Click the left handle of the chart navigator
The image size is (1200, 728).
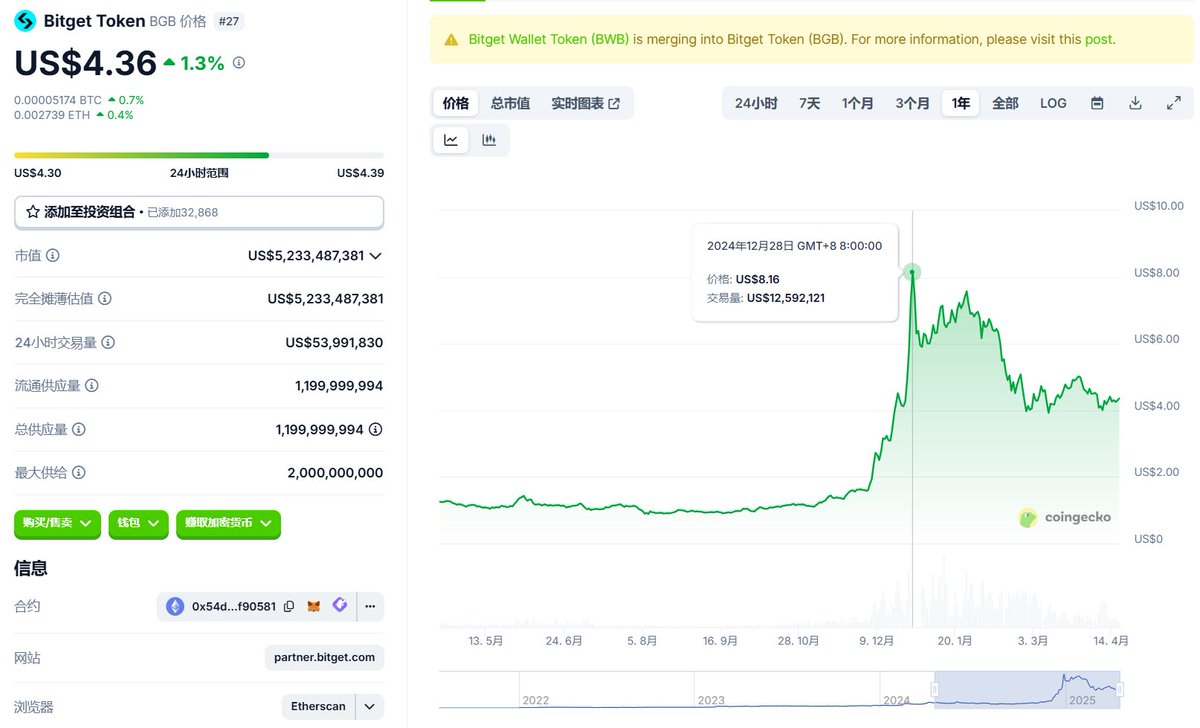coord(935,689)
